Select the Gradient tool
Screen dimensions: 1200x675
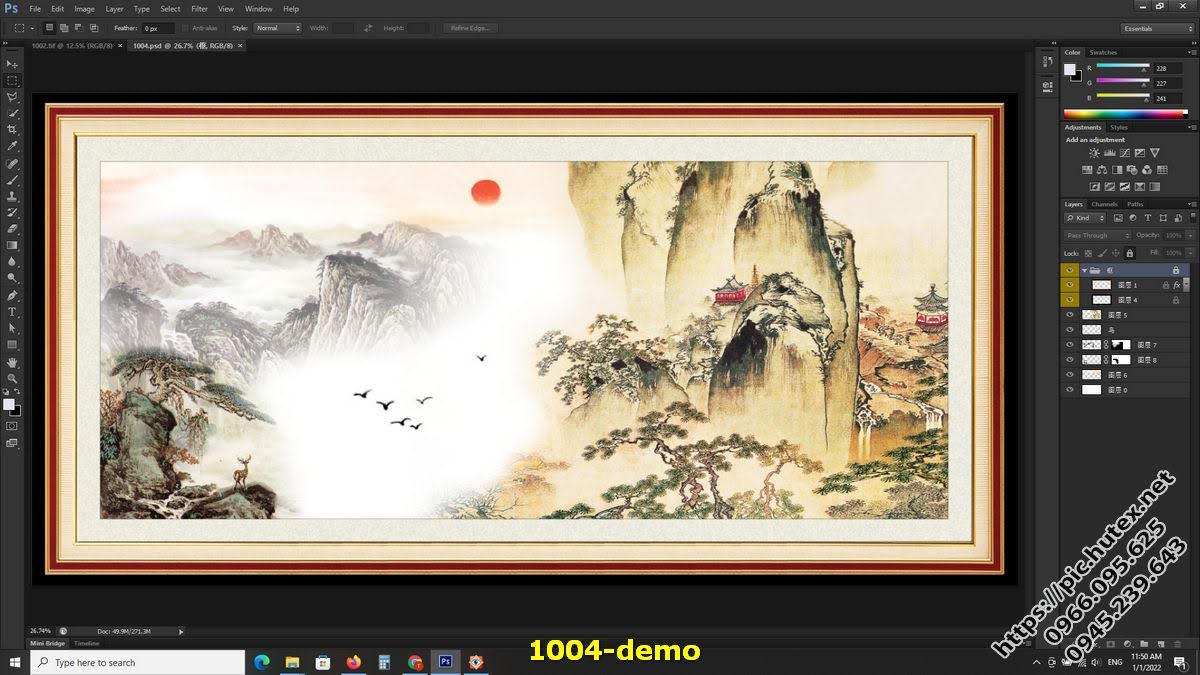(x=12, y=245)
